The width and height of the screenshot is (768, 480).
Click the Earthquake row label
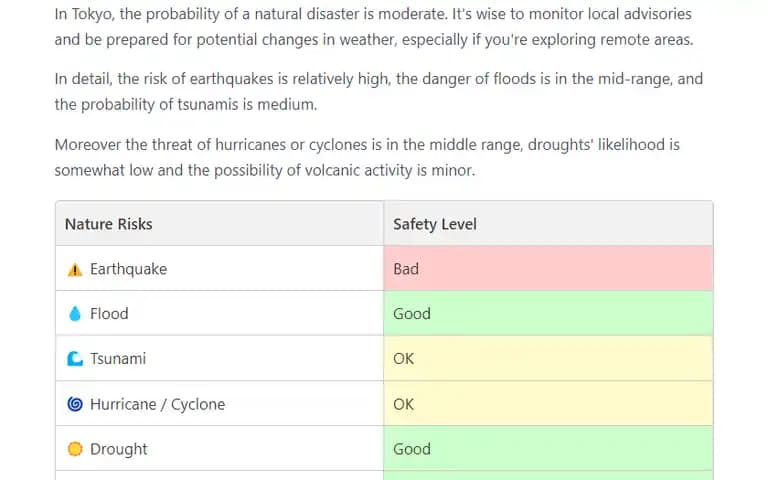tap(128, 269)
